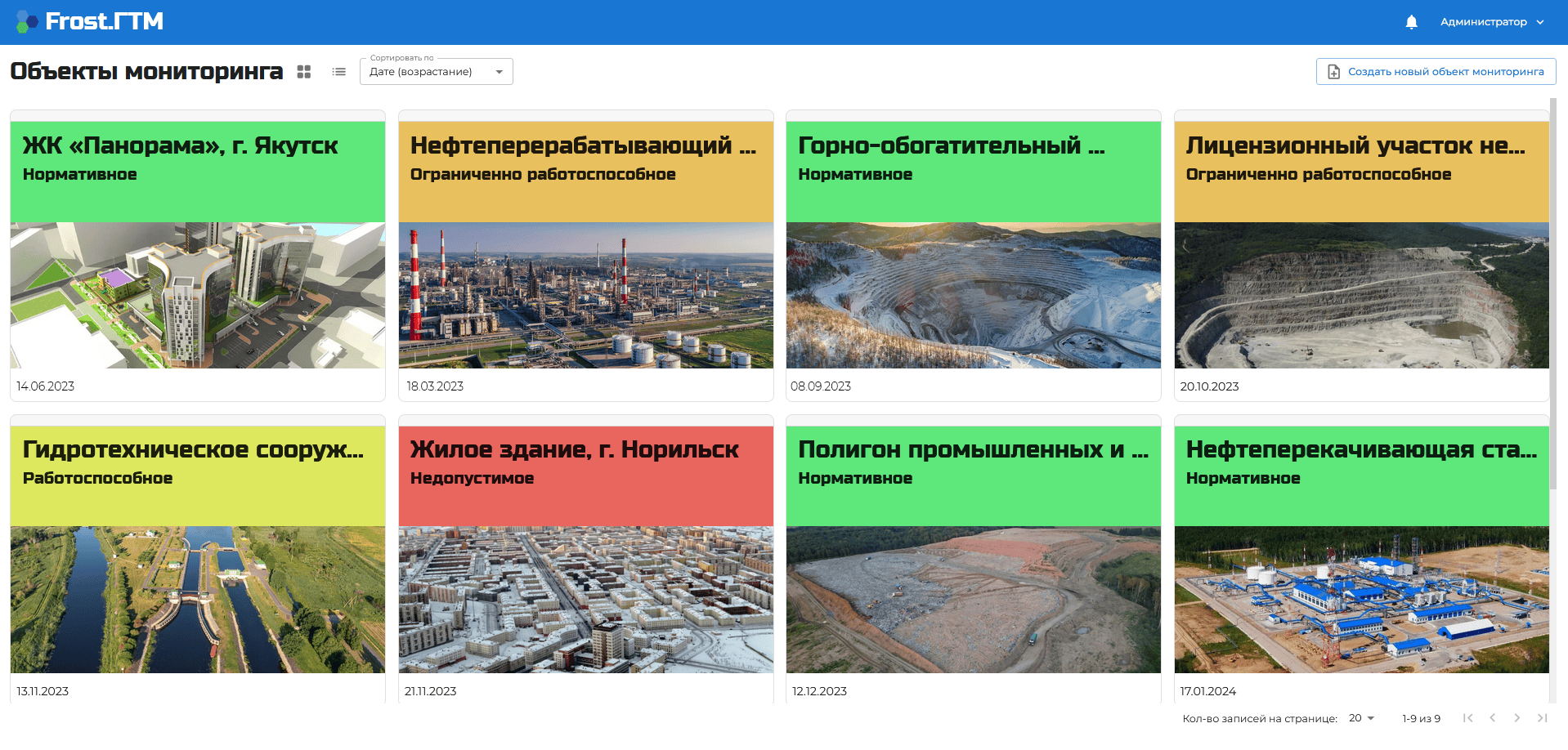The image size is (1568, 750).
Task: Open the sort by date dropdown
Action: (437, 72)
